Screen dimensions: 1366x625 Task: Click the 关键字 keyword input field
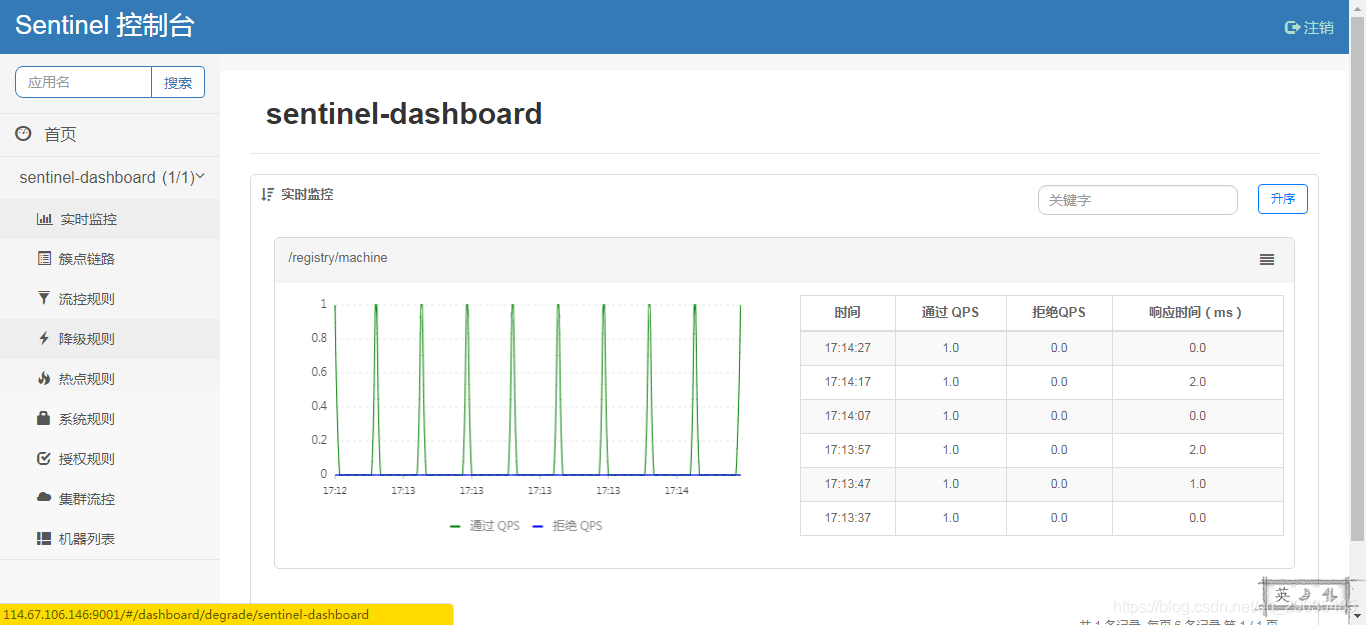click(x=1138, y=200)
